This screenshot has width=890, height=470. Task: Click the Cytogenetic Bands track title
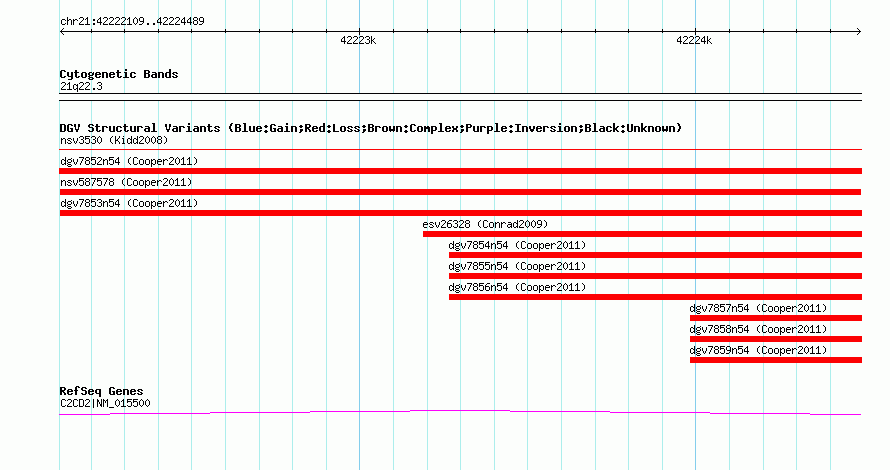coord(119,74)
